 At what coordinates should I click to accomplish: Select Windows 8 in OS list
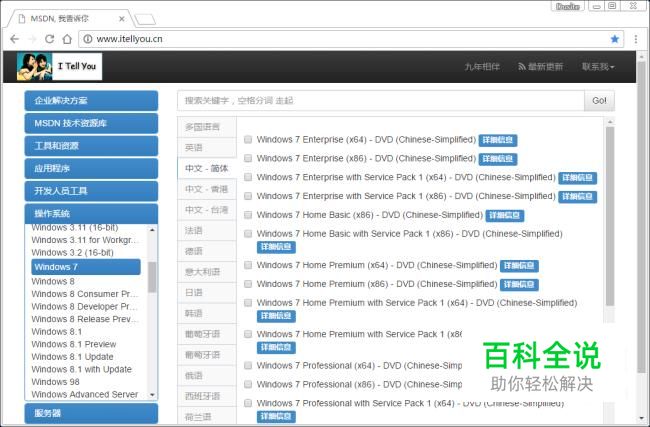coord(53,281)
